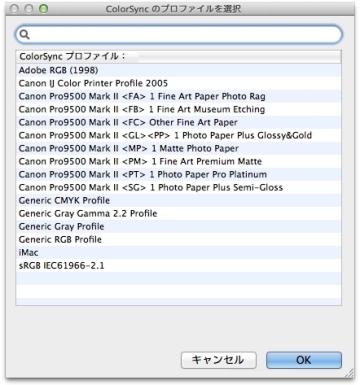Choose the Generic Gray Profile row

(179, 226)
